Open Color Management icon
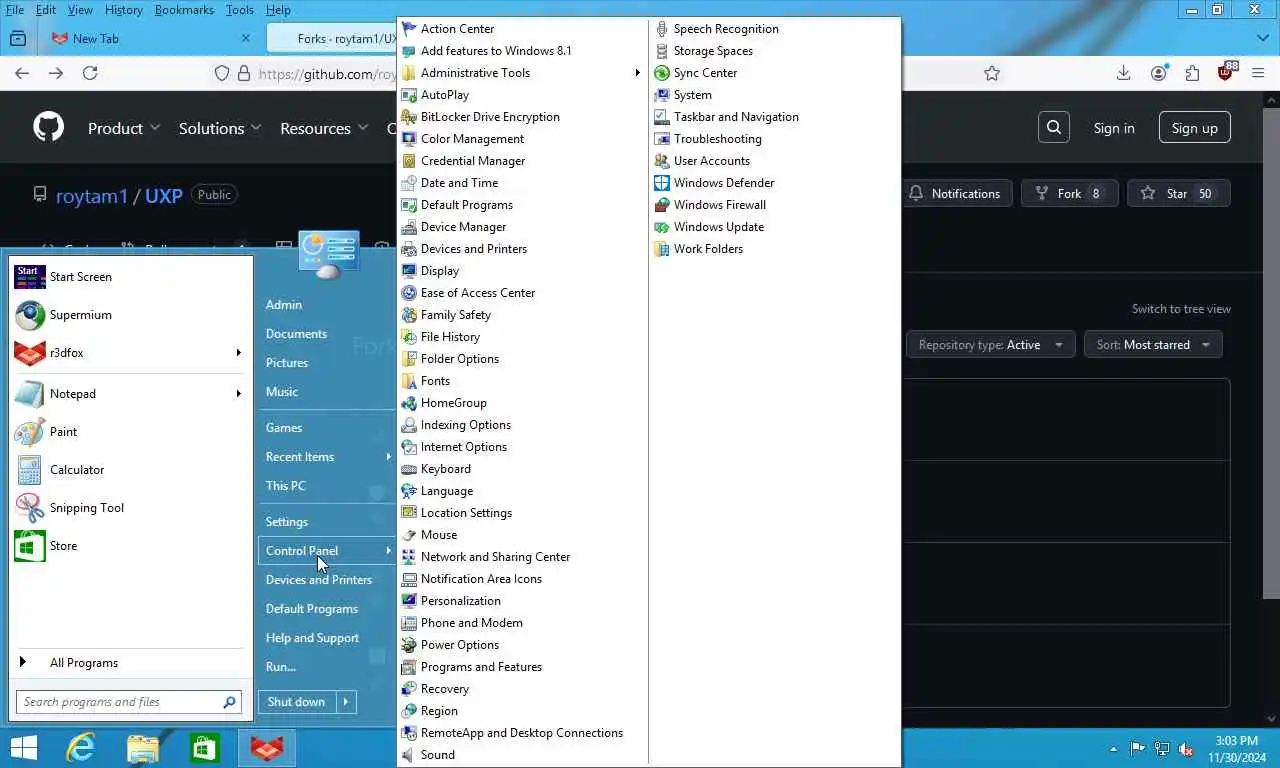 (409, 139)
